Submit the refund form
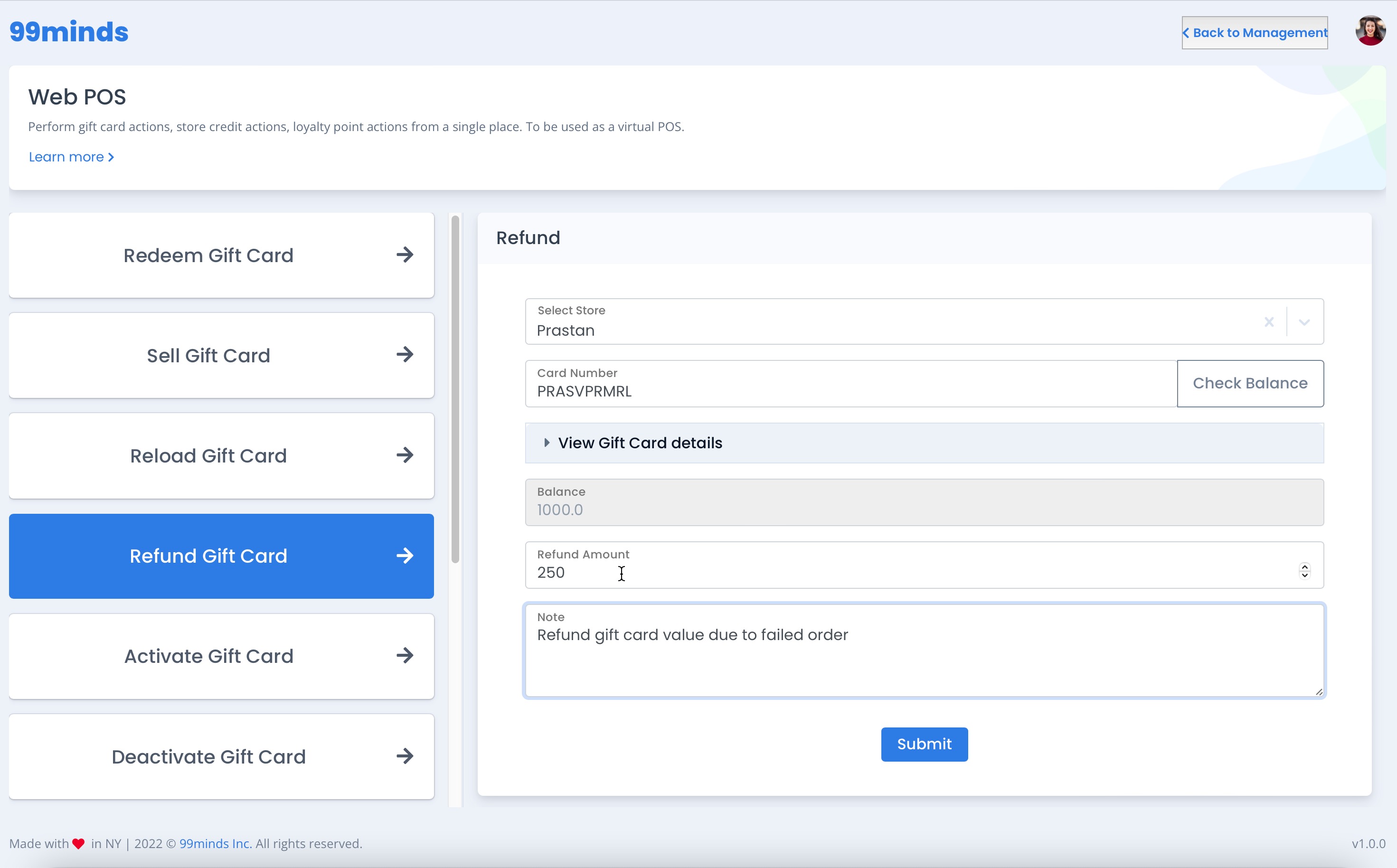This screenshot has height=868, width=1397. click(x=924, y=744)
